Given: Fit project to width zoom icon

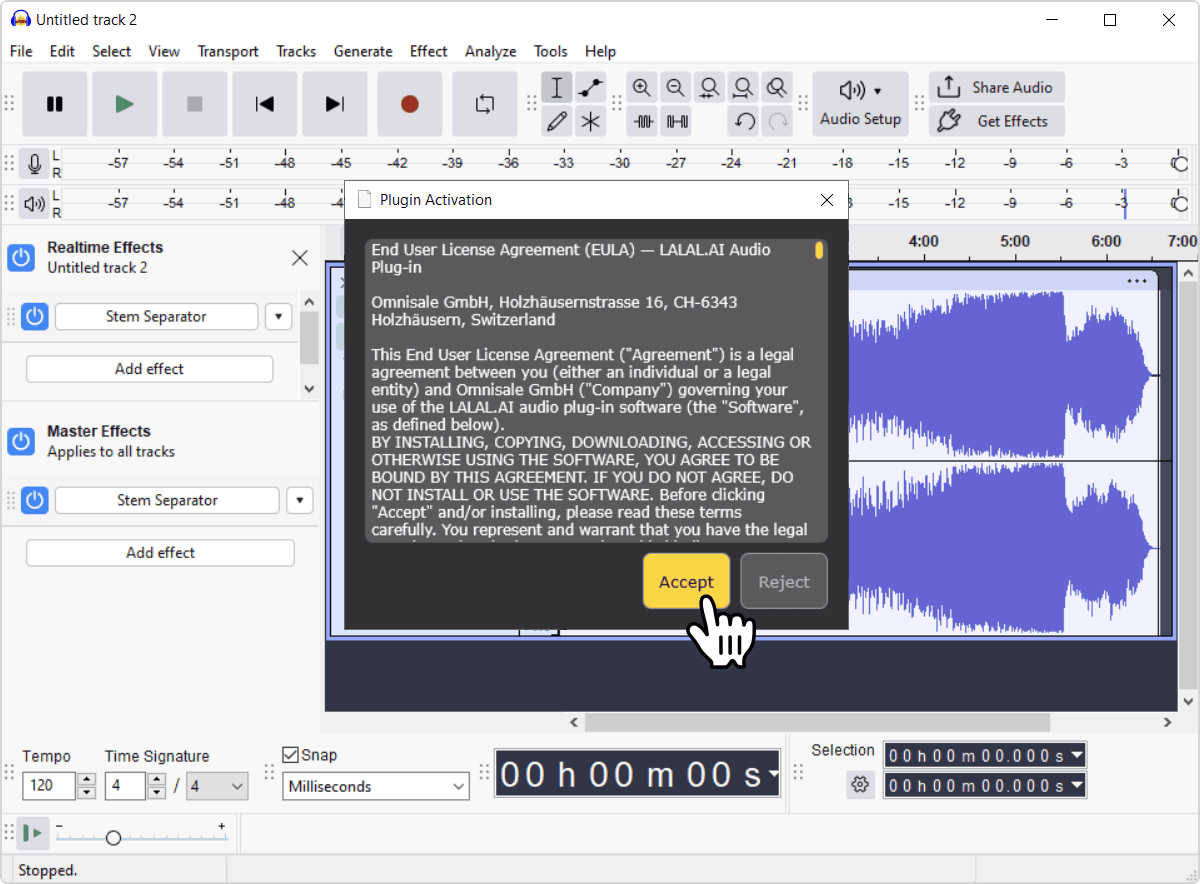Looking at the screenshot, I should 743,88.
